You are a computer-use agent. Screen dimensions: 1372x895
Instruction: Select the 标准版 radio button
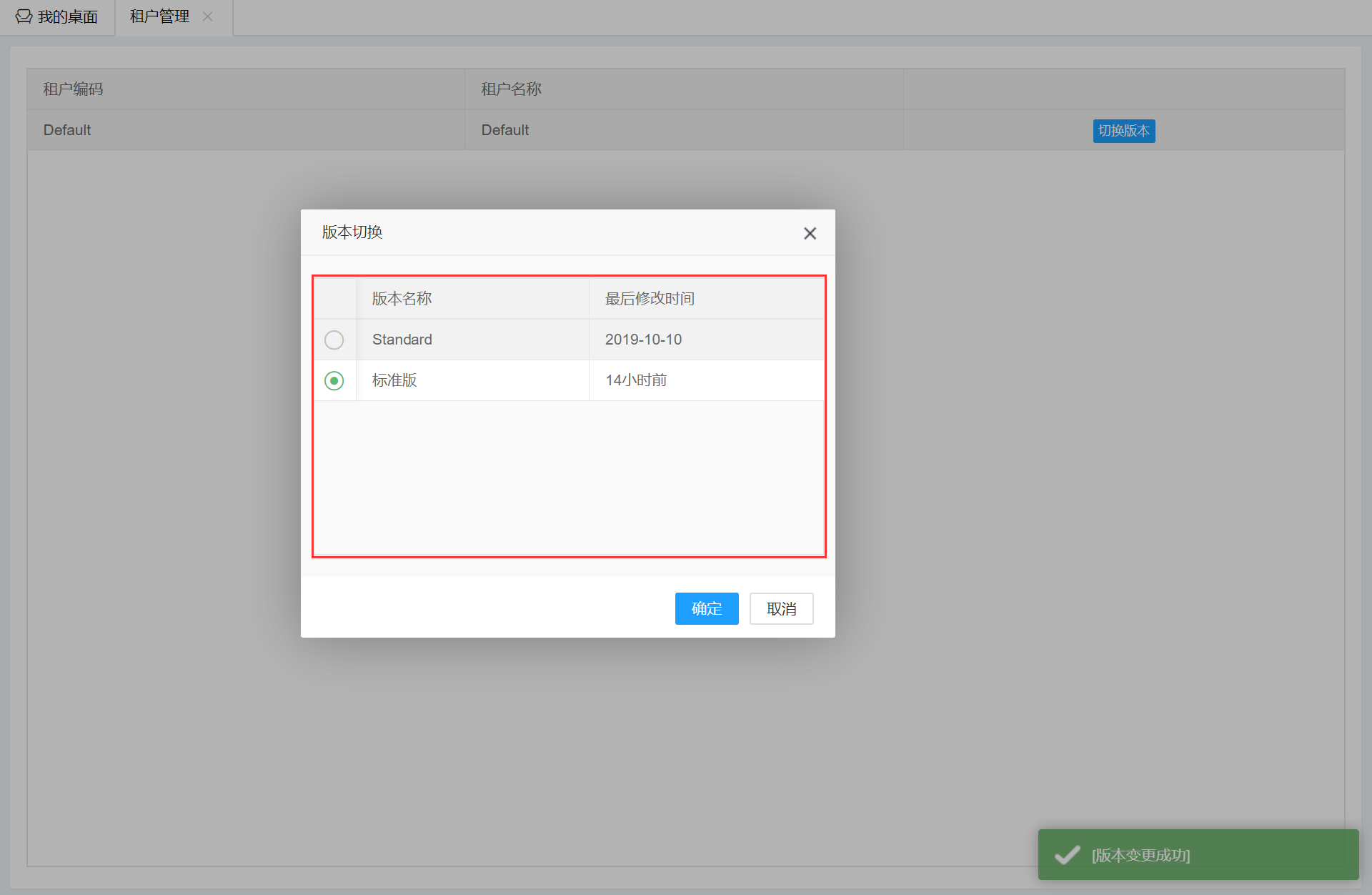pos(334,380)
